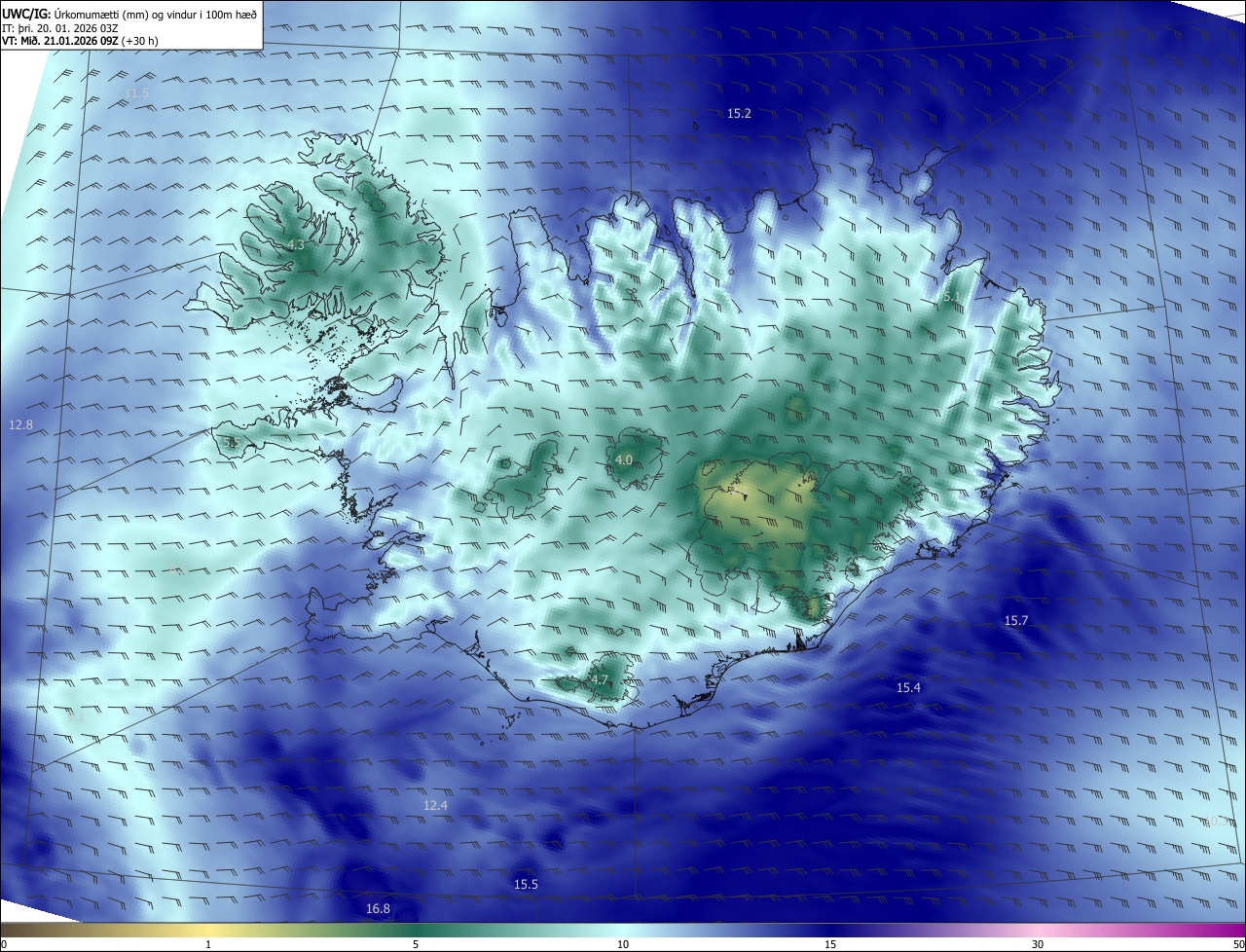Click the color scale tick labeled 1

pyautogui.click(x=208, y=944)
